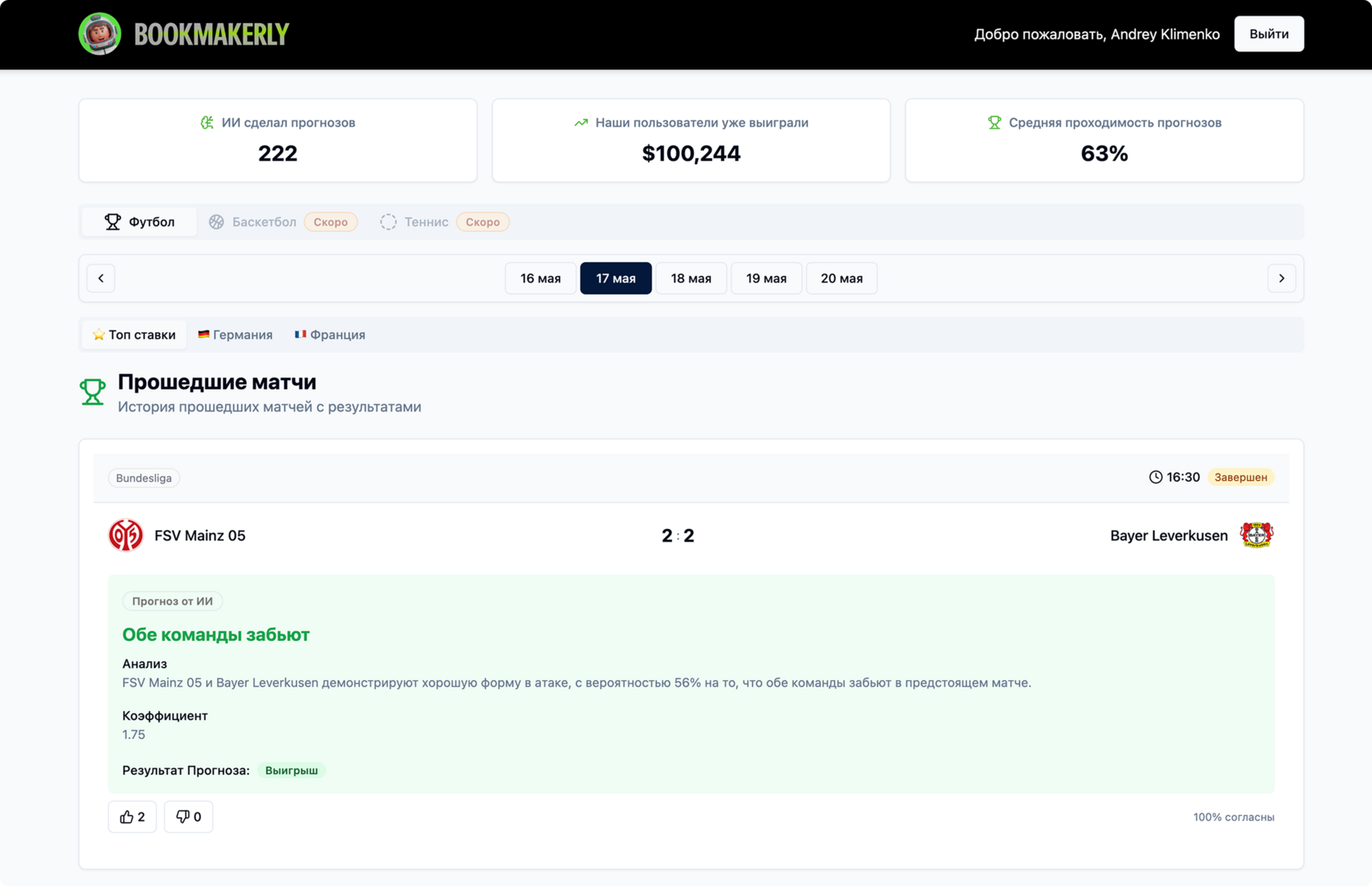The image size is (1372, 886).
Task: Click the Bundesliga league badge
Action: point(144,478)
